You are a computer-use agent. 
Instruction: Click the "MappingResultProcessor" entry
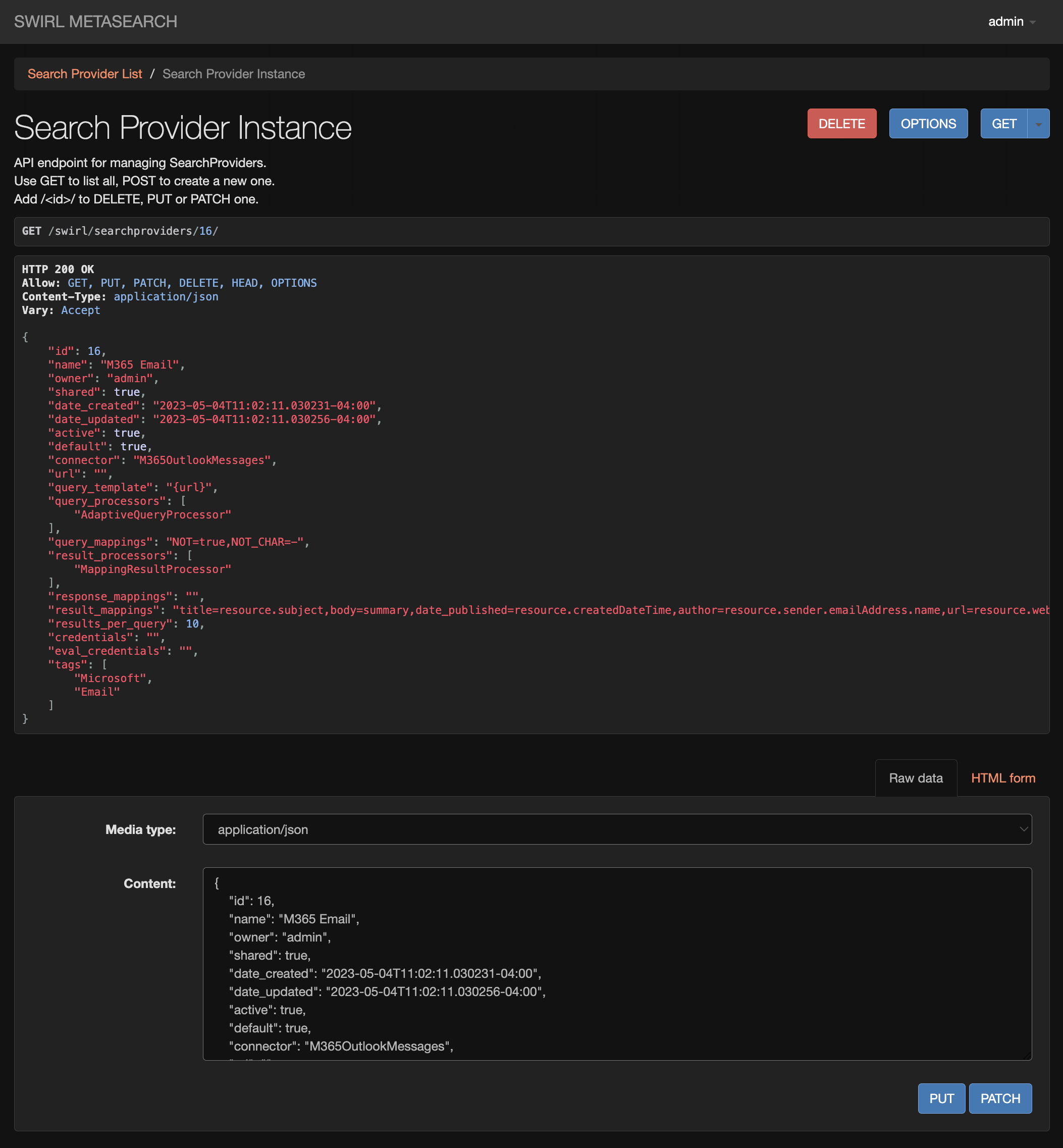[x=152, y=569]
